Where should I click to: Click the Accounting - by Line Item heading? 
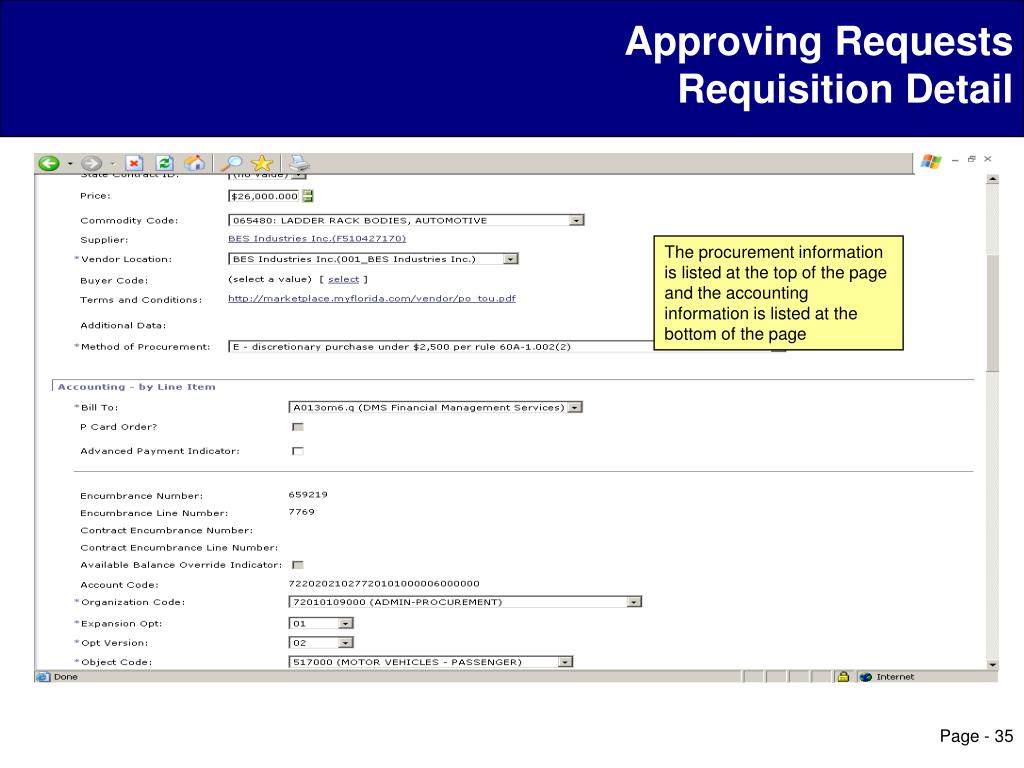[136, 387]
